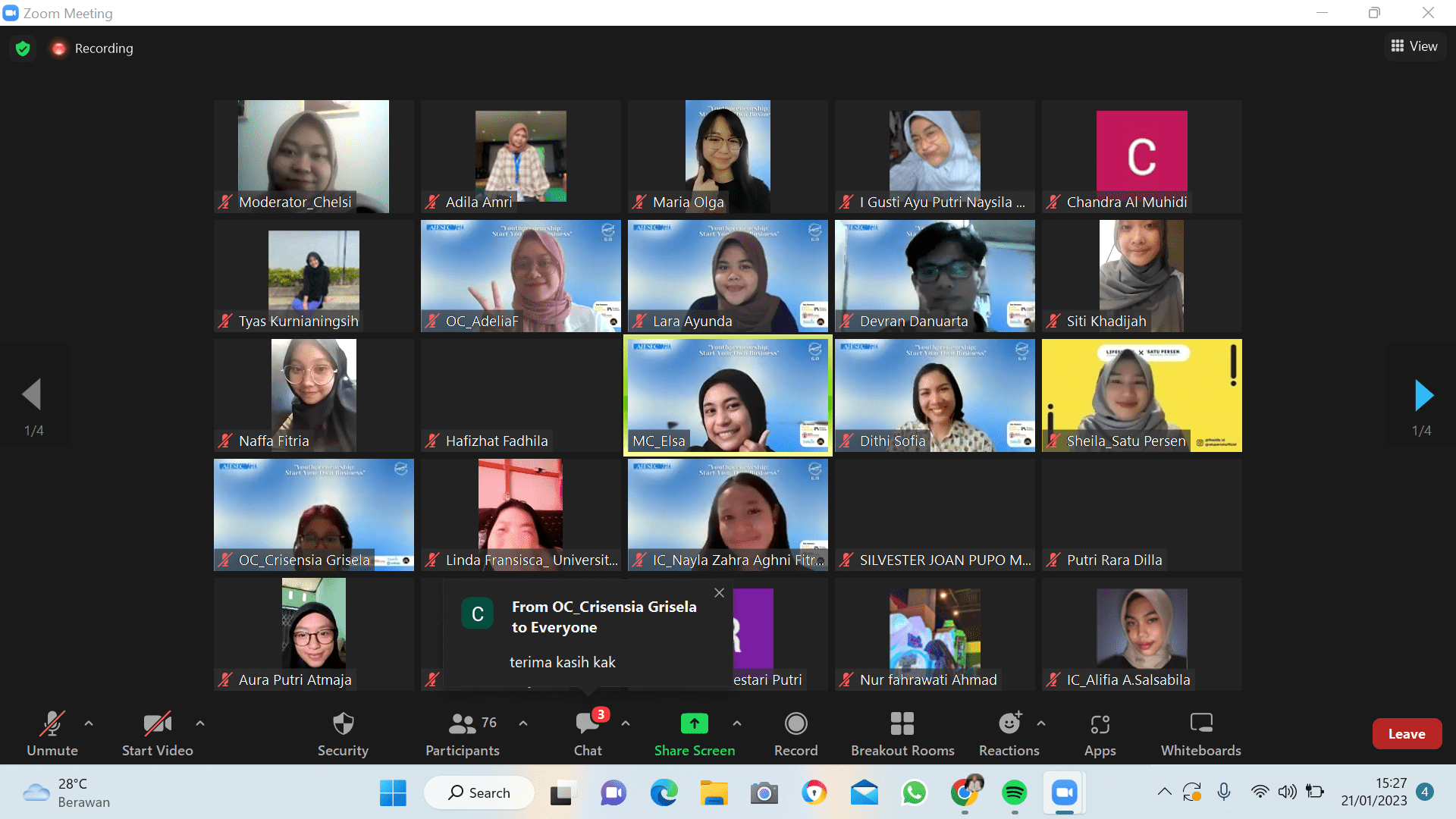Unmute the microphone
The image size is (1456, 819).
(52, 733)
